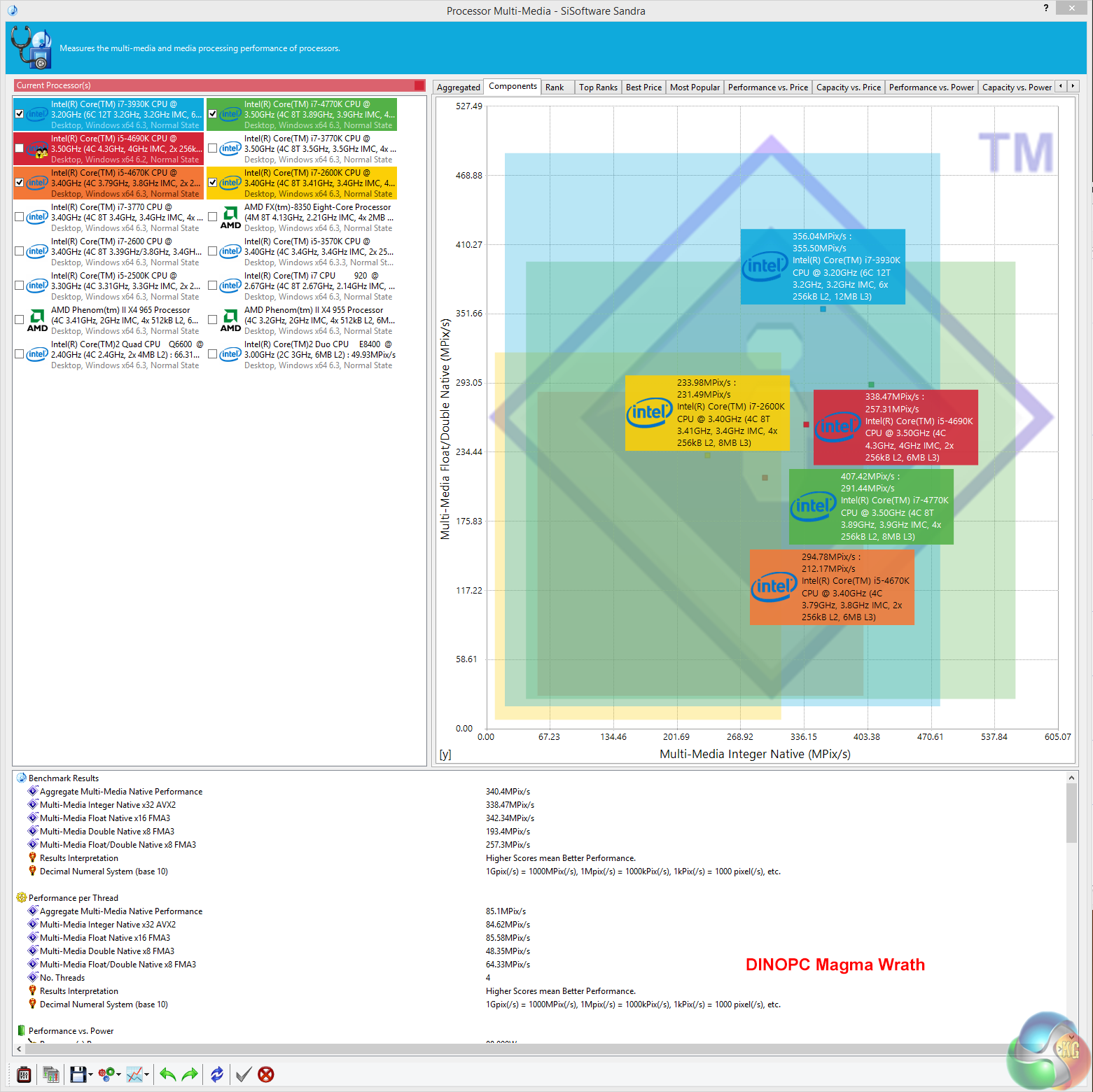The image size is (1093, 1092).
Task: Click the coloured gears engine icon
Action: pyautogui.click(x=106, y=1074)
